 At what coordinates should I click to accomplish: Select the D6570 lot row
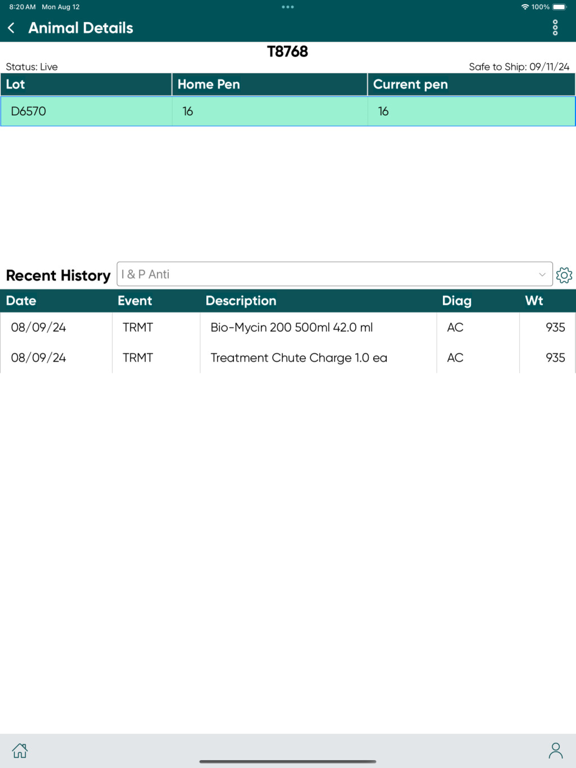[x=288, y=111]
